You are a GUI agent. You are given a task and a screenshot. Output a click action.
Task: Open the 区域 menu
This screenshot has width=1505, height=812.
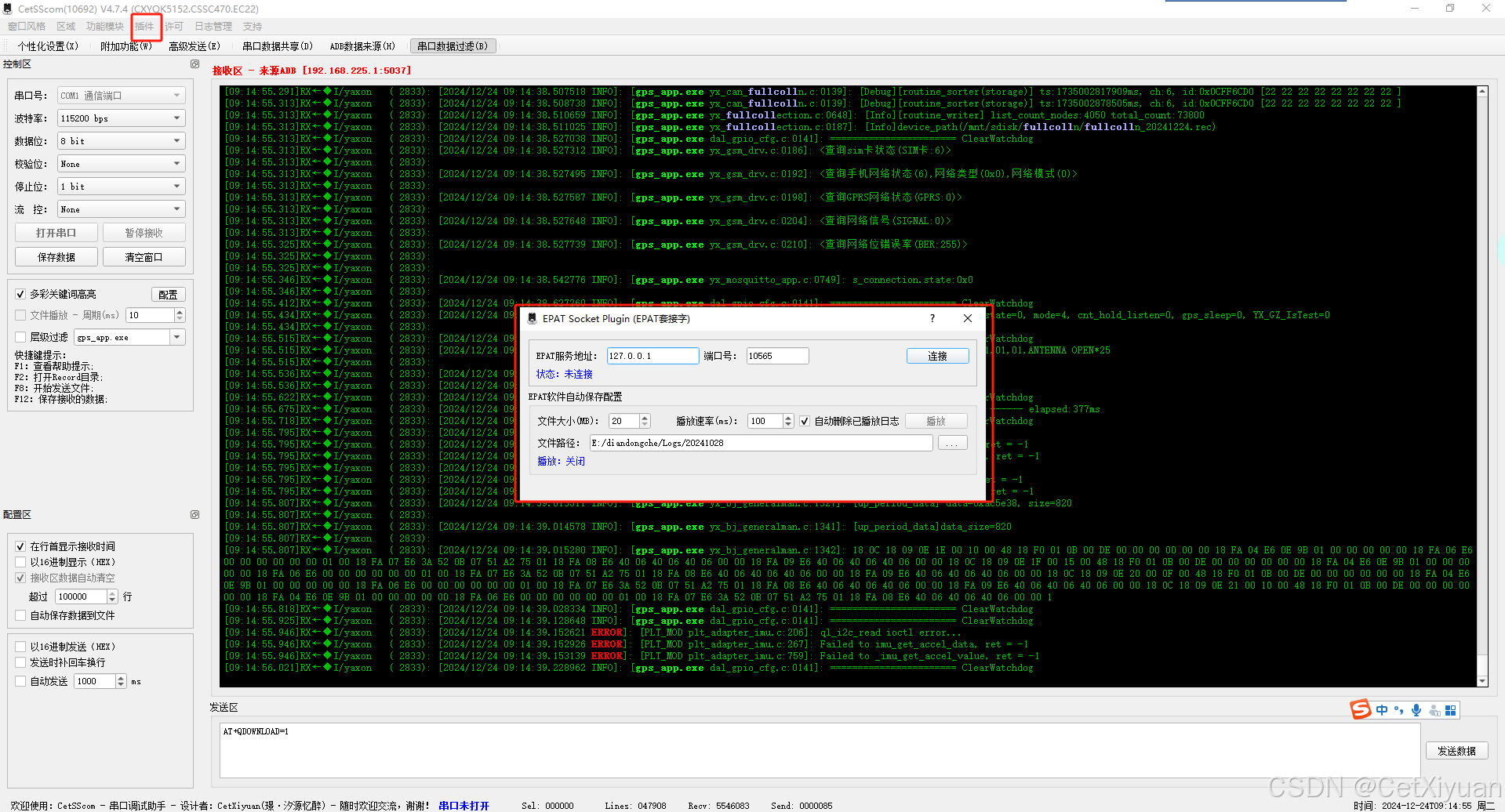(66, 27)
